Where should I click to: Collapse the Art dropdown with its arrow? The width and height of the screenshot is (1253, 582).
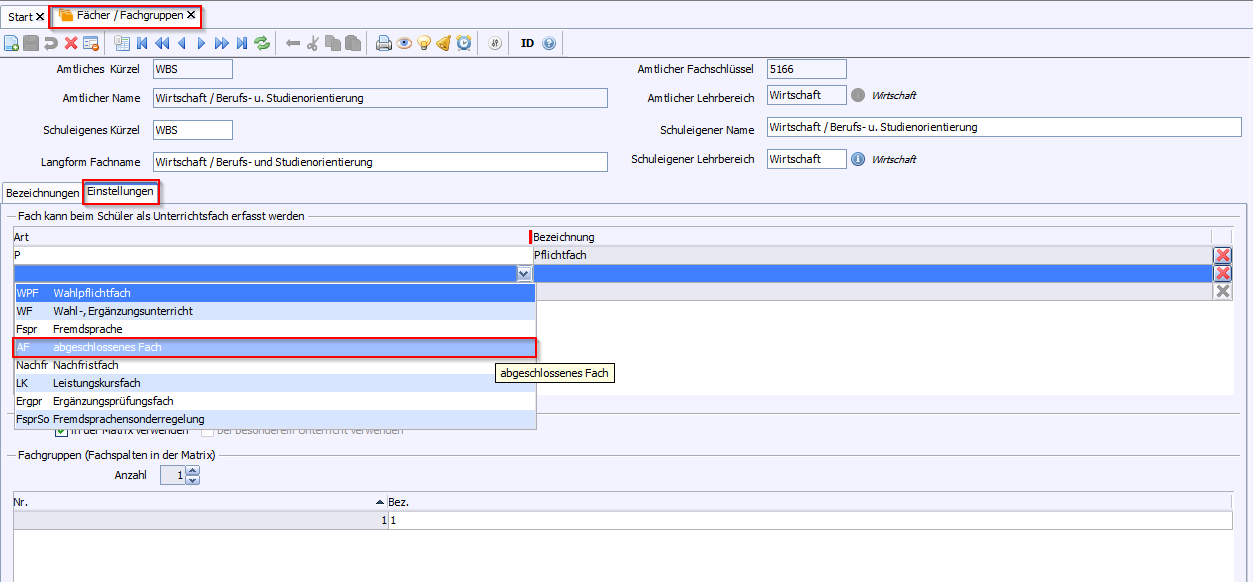point(523,274)
